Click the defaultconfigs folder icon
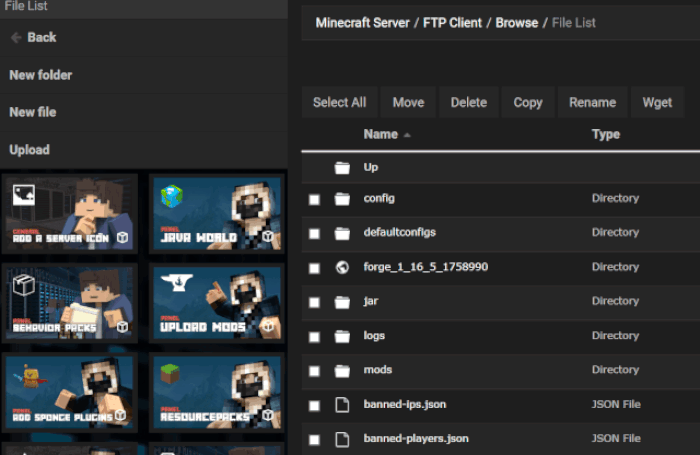This screenshot has width=700, height=455. coord(342,233)
